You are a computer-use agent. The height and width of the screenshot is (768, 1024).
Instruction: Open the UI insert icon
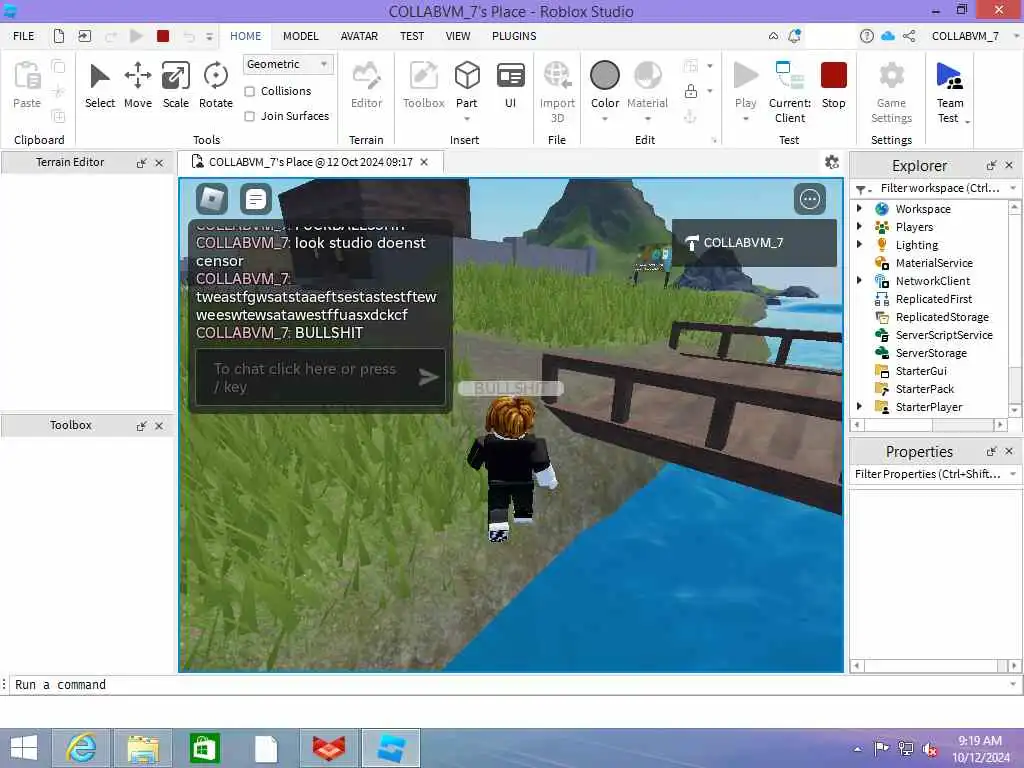511,76
